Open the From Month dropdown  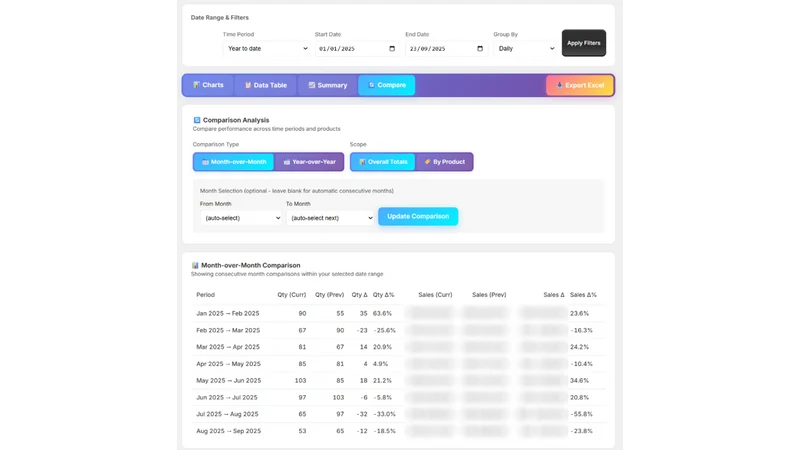(x=241, y=218)
